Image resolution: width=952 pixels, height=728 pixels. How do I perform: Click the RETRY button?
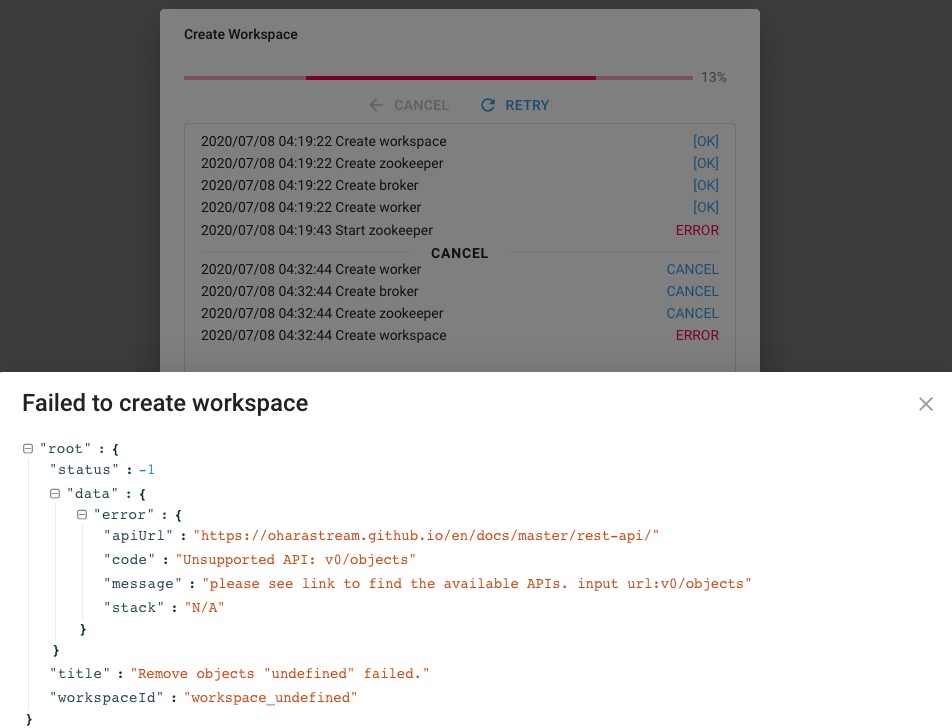515,105
